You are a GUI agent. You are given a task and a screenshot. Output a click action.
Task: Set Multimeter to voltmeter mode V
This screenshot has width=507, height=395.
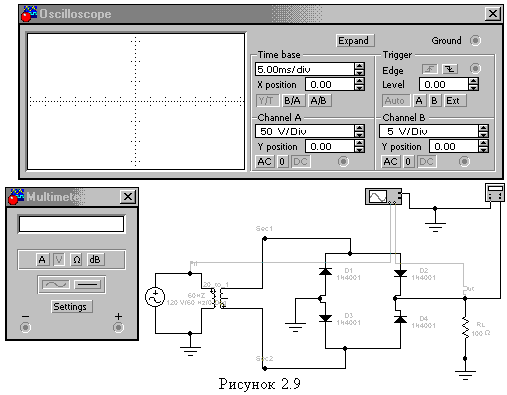click(59, 260)
